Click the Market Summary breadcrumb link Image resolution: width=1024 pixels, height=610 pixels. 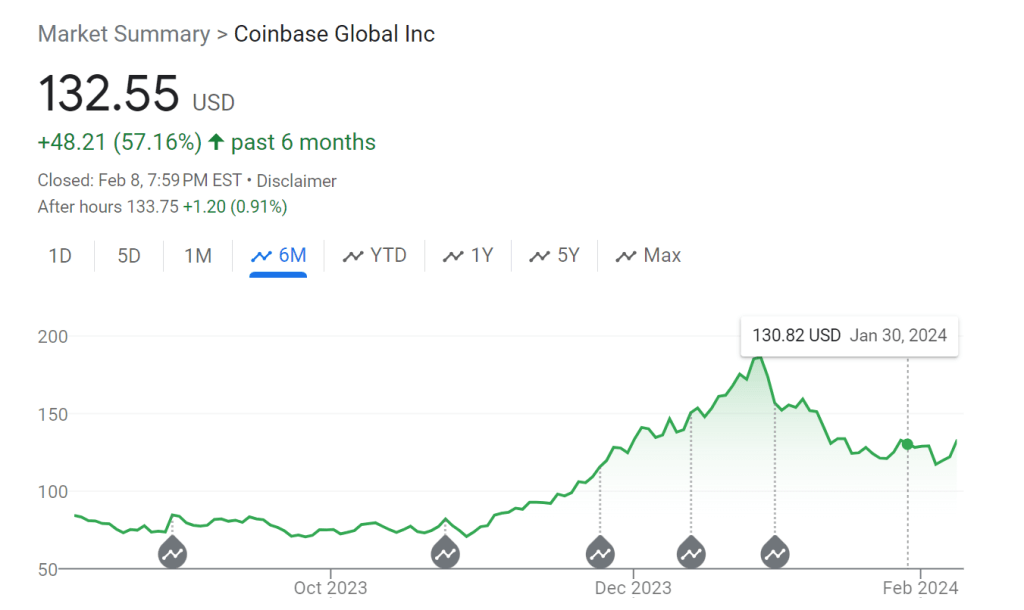click(x=123, y=34)
